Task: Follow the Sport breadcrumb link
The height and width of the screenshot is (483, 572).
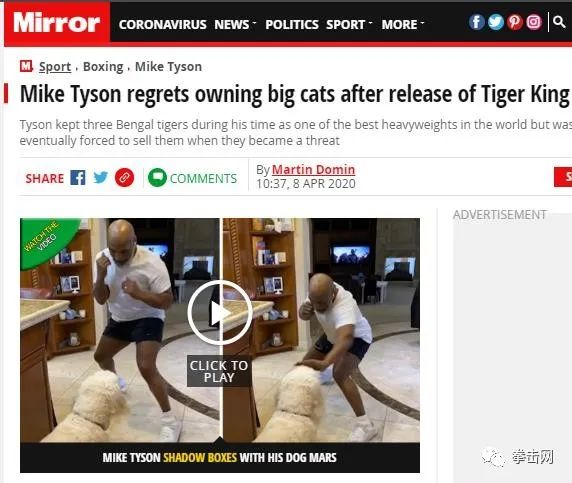Action: click(55, 67)
